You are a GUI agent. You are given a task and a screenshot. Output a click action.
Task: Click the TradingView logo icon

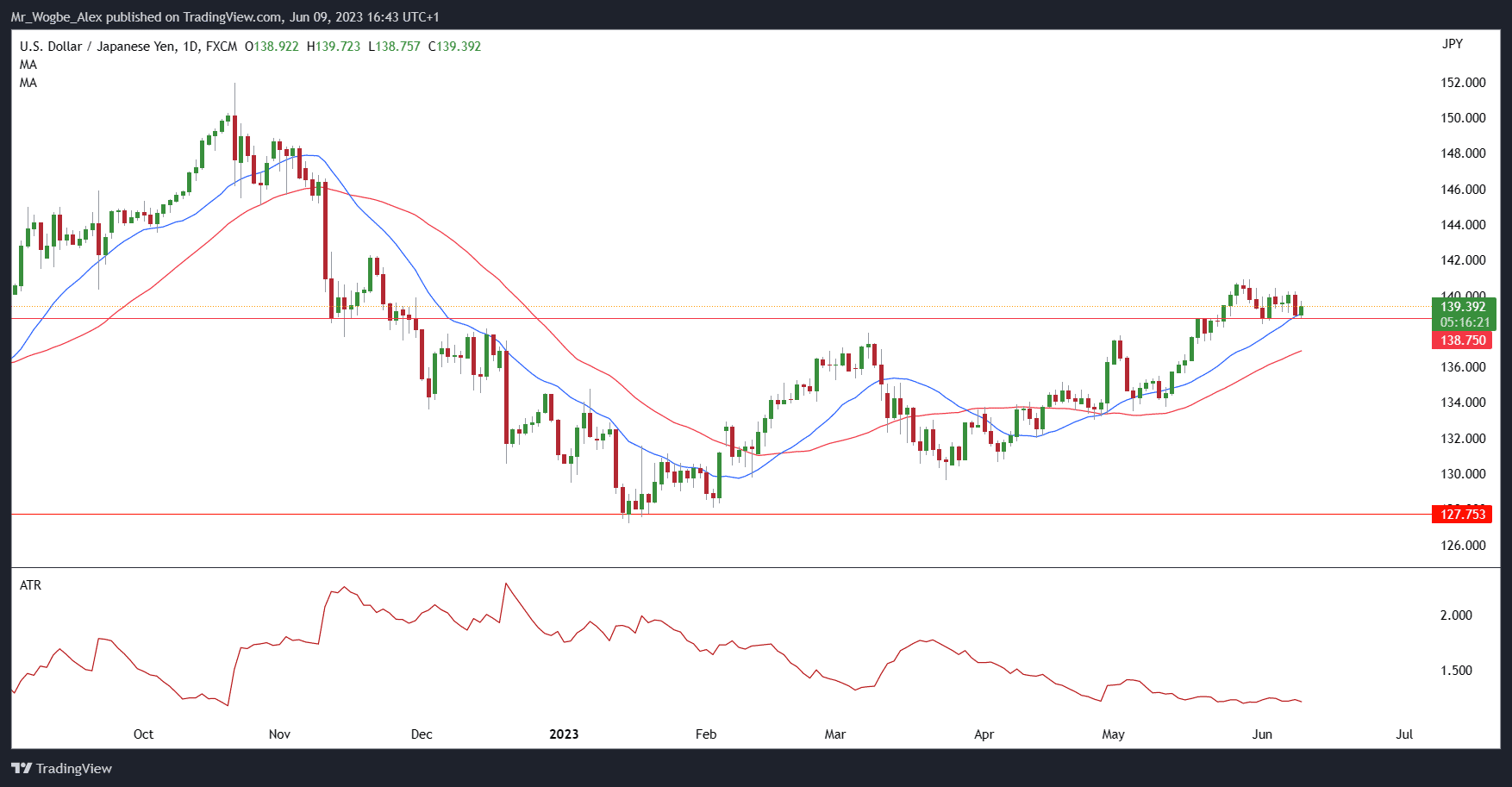(x=22, y=768)
